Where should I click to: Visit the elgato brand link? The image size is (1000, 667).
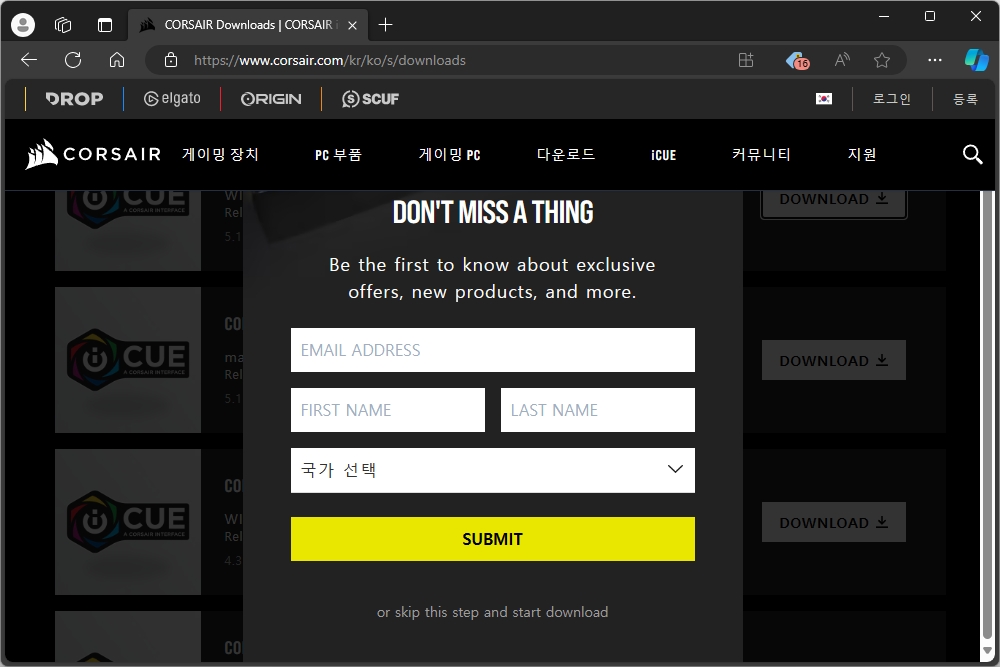tap(172, 99)
